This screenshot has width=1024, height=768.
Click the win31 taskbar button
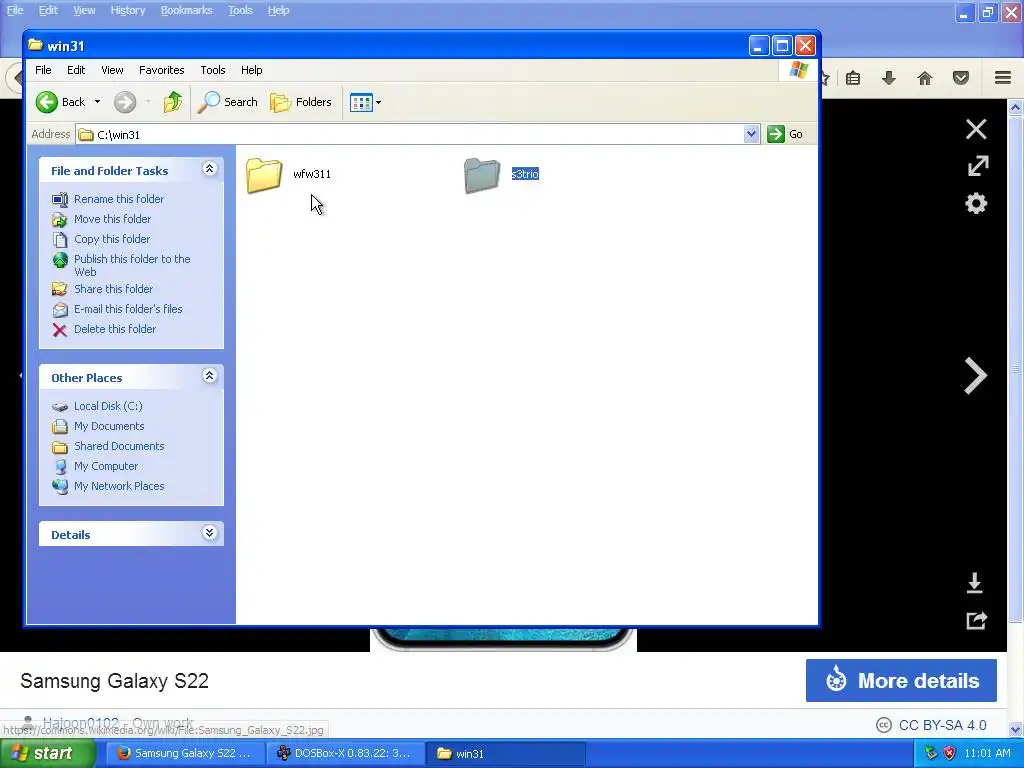pos(505,754)
